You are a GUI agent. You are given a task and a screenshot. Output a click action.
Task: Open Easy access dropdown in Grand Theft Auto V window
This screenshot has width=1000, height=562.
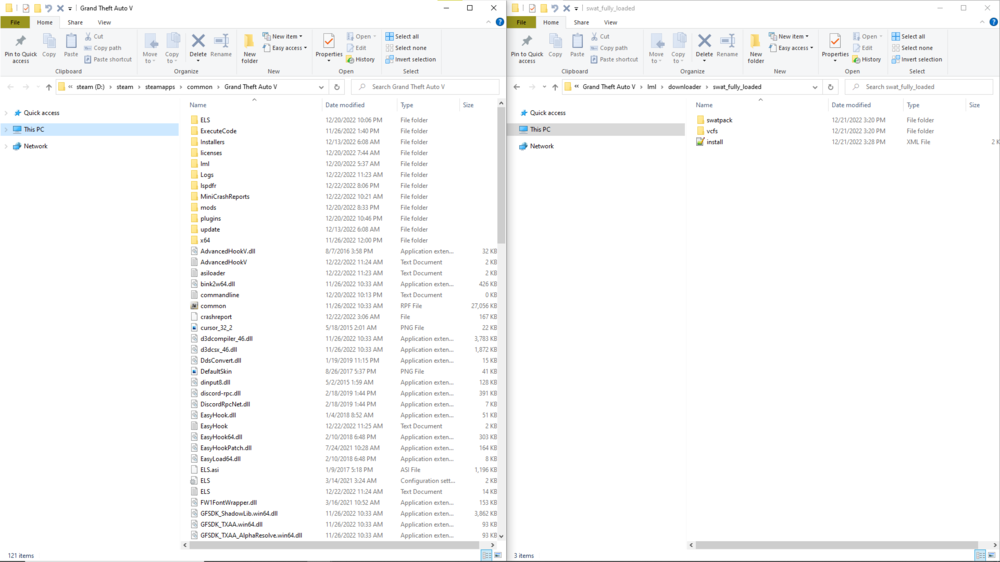285,48
